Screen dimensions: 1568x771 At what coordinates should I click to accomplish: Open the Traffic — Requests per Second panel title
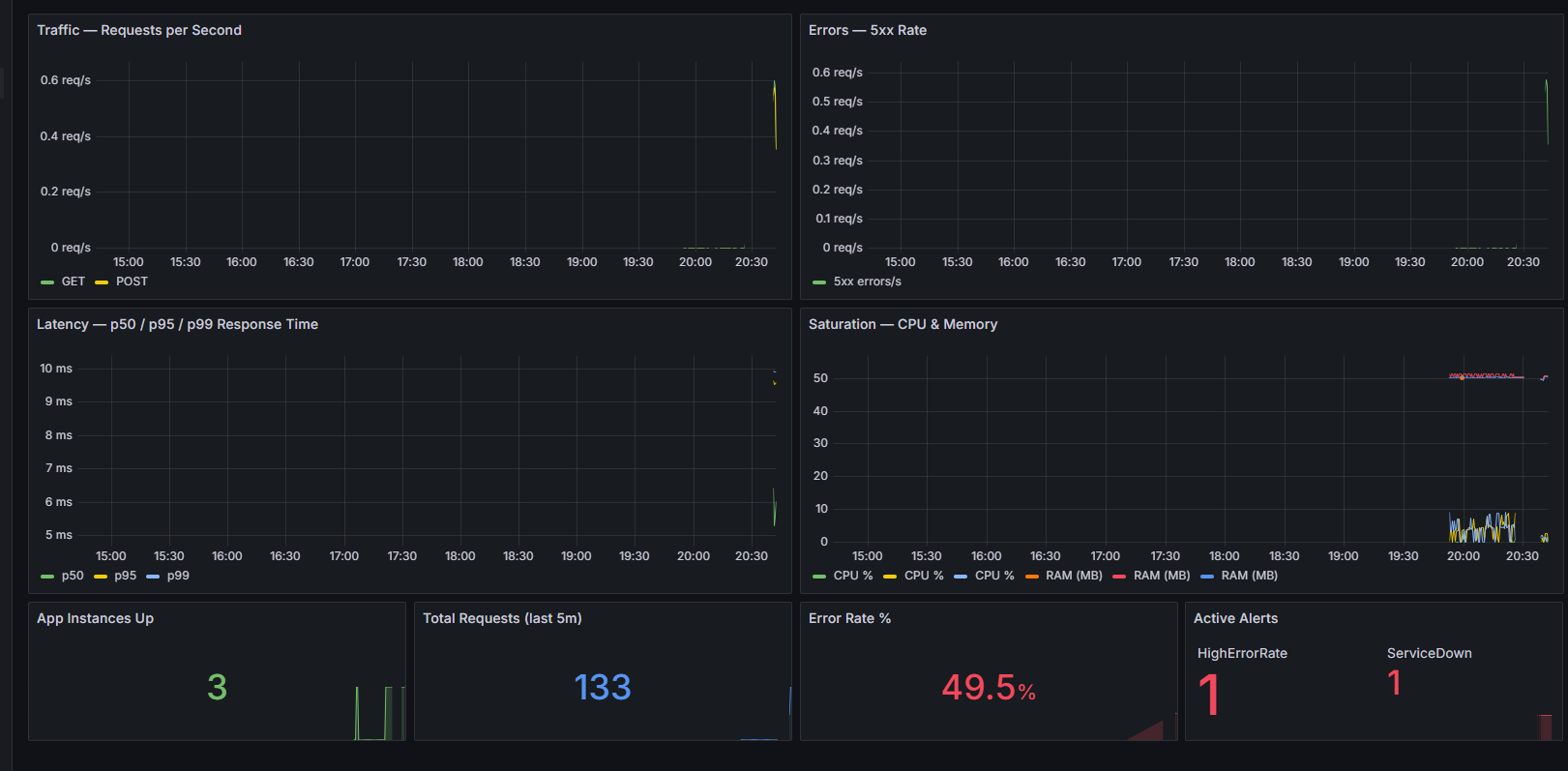[x=139, y=30]
